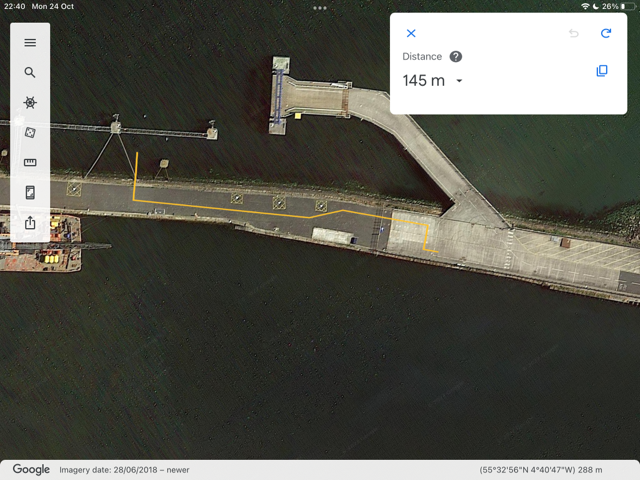
Task: Select the Measure ruler tool
Action: (30, 163)
